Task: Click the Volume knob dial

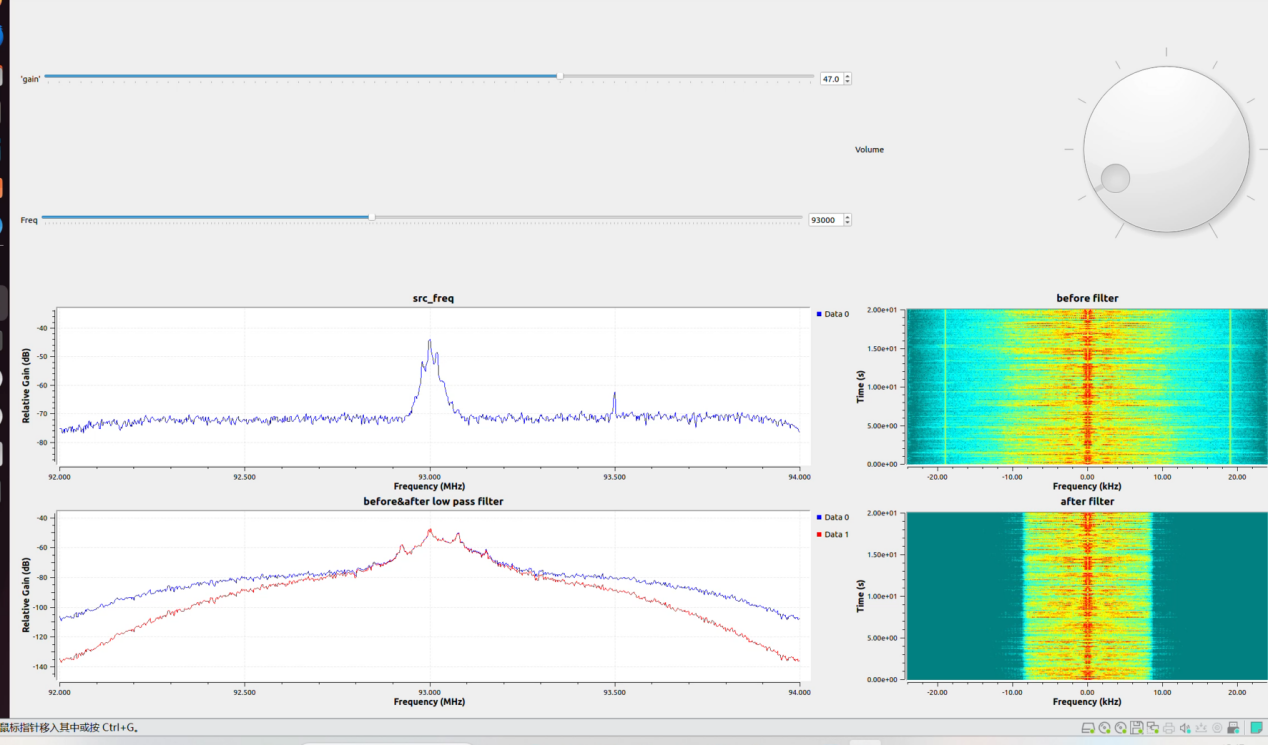Action: pos(1166,149)
